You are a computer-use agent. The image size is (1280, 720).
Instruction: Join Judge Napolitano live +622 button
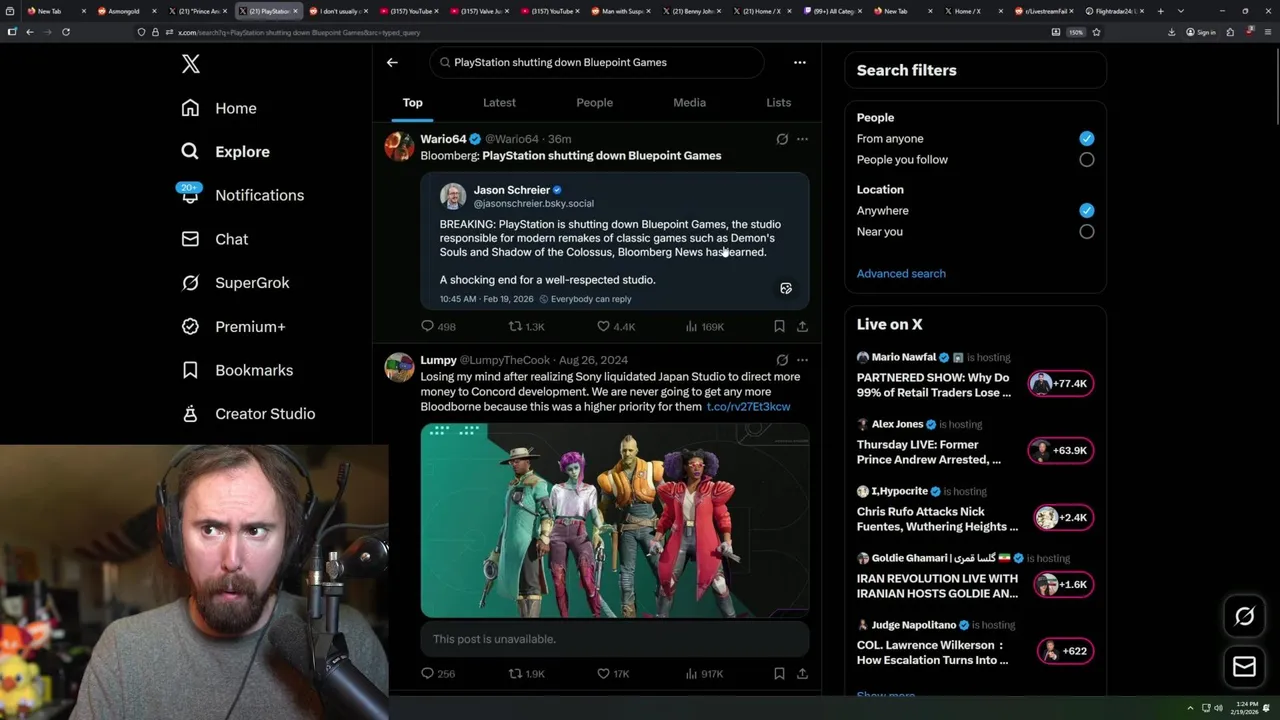1065,652
